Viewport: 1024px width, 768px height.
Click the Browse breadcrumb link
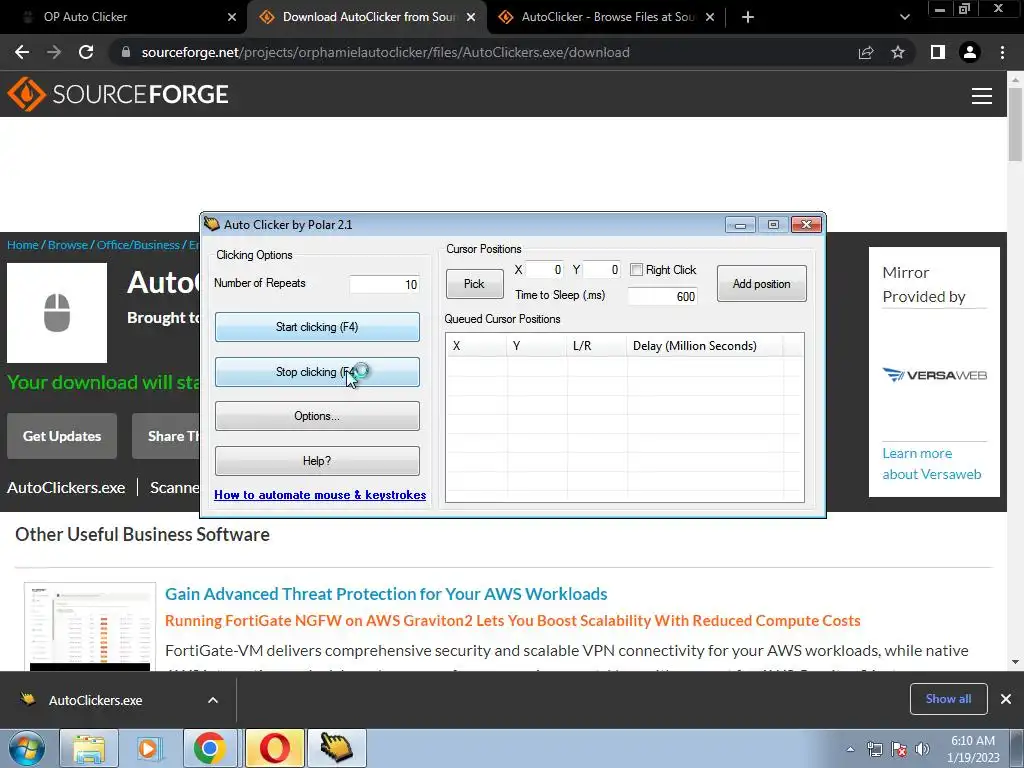[68, 245]
